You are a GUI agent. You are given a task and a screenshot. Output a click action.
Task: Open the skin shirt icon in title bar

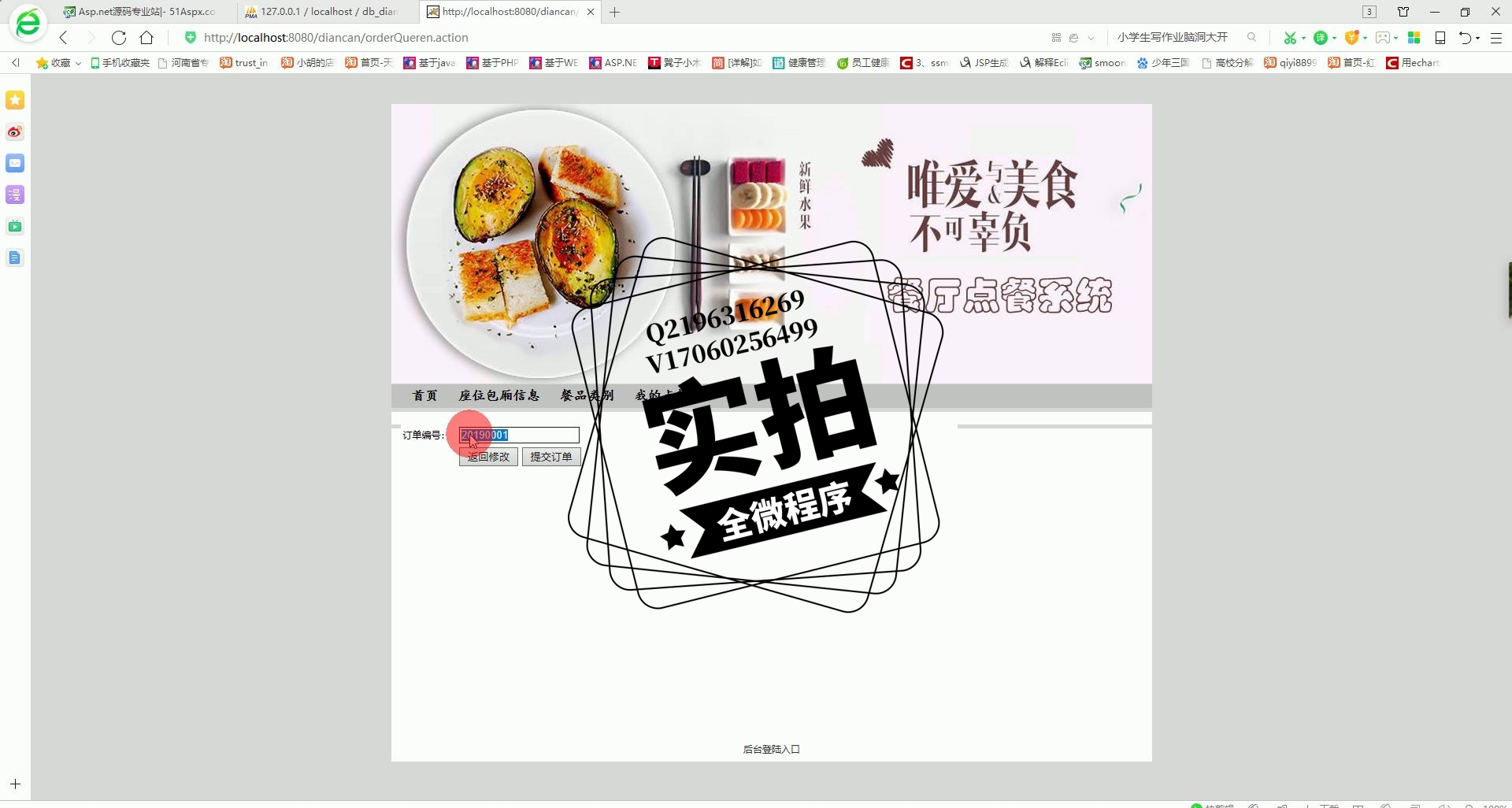pos(1403,12)
